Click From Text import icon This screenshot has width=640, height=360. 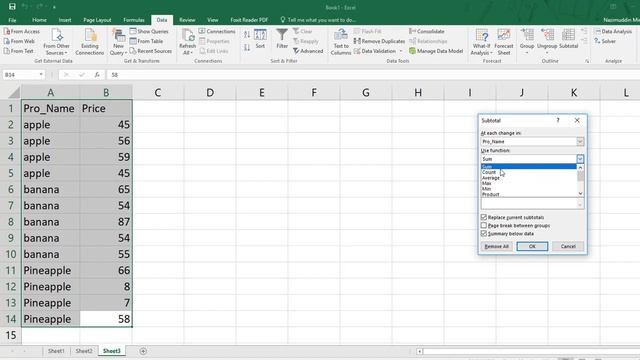pyautogui.click(x=19, y=51)
